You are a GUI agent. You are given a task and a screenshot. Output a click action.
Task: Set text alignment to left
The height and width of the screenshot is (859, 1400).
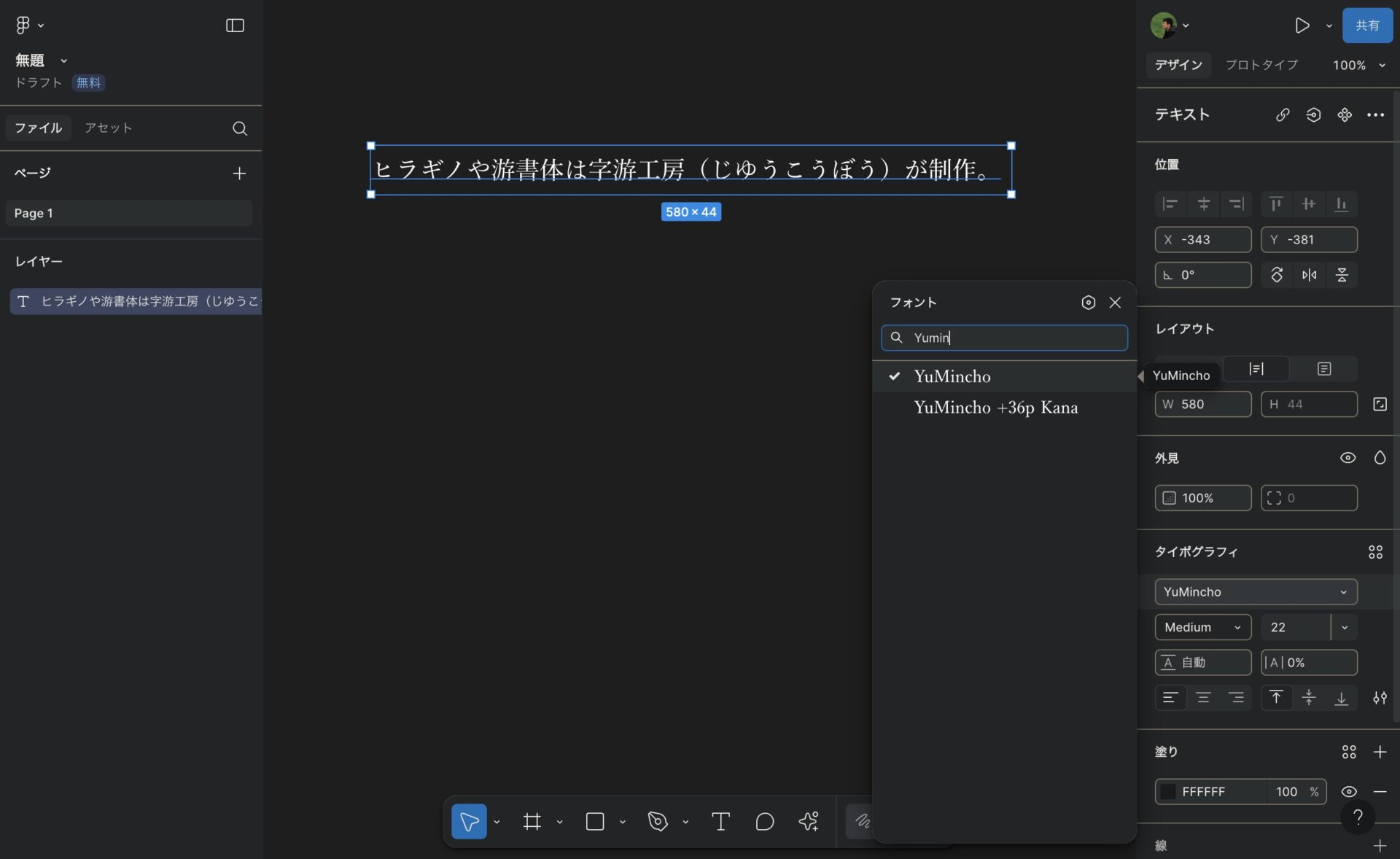coord(1170,698)
